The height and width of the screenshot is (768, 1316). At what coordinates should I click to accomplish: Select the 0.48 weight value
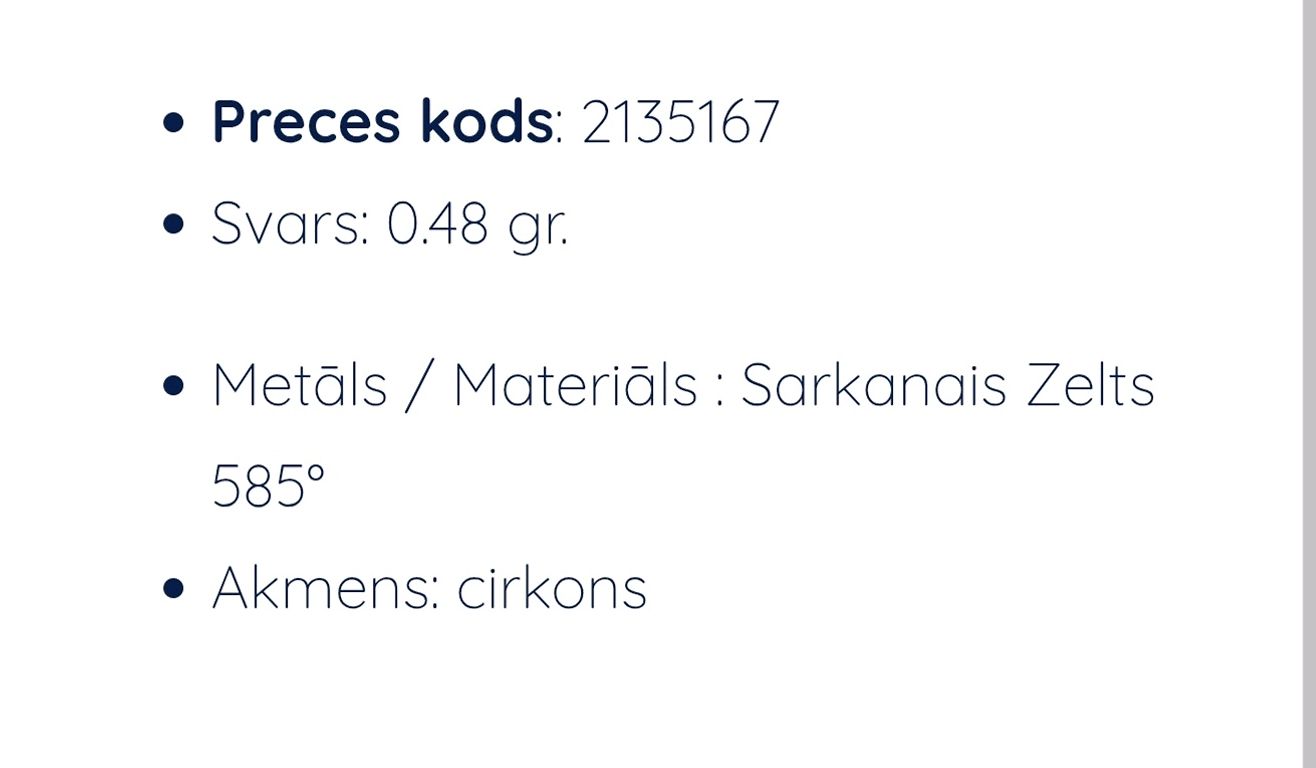coord(437,224)
